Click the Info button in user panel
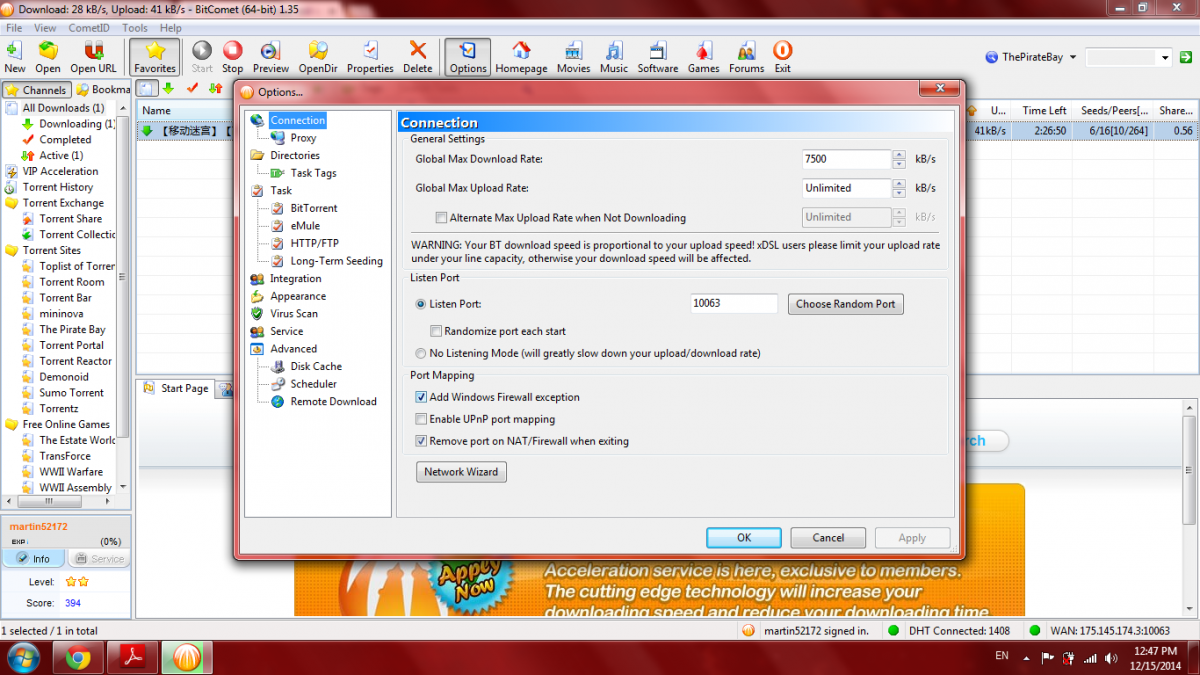1200x675 pixels. 33,559
